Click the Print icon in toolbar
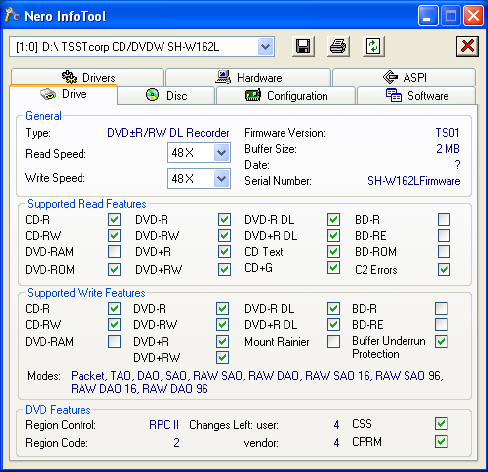The height and width of the screenshot is (472, 488). pos(338,46)
